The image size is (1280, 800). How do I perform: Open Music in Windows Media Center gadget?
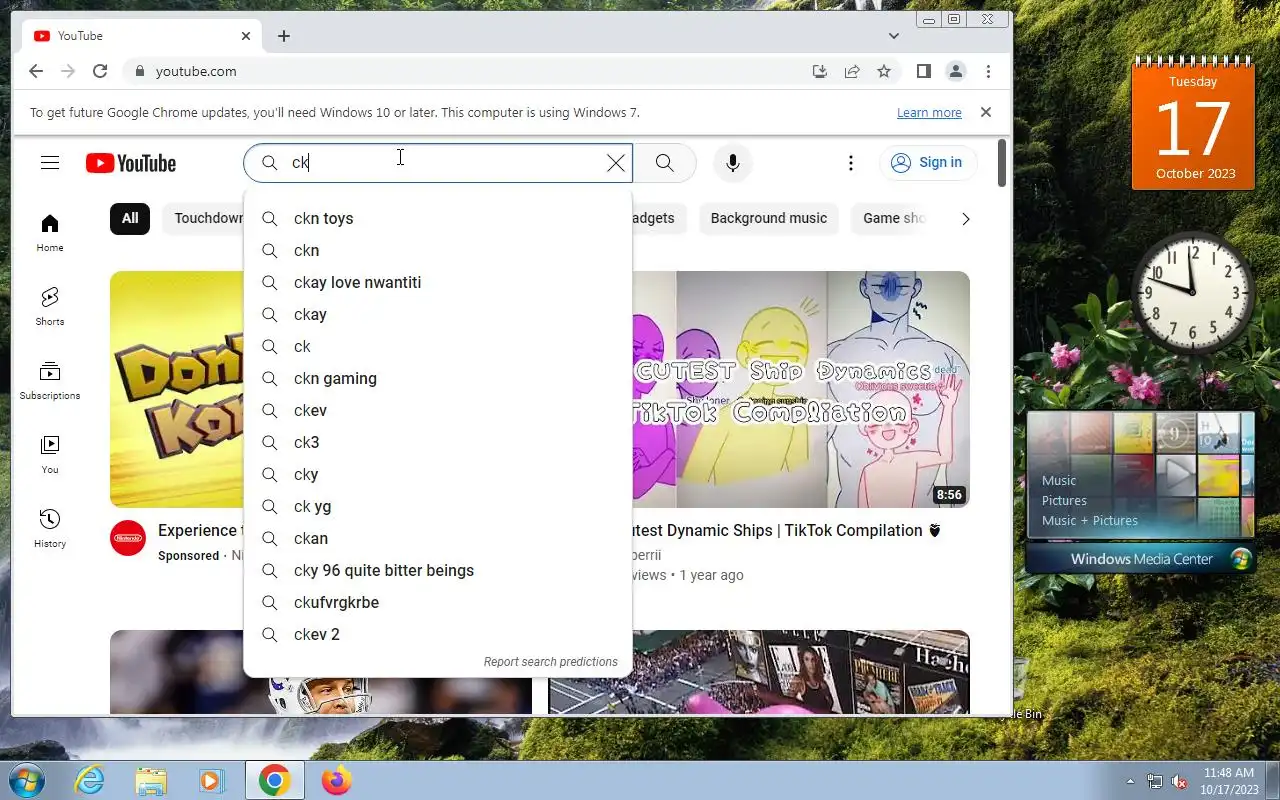[x=1059, y=480]
